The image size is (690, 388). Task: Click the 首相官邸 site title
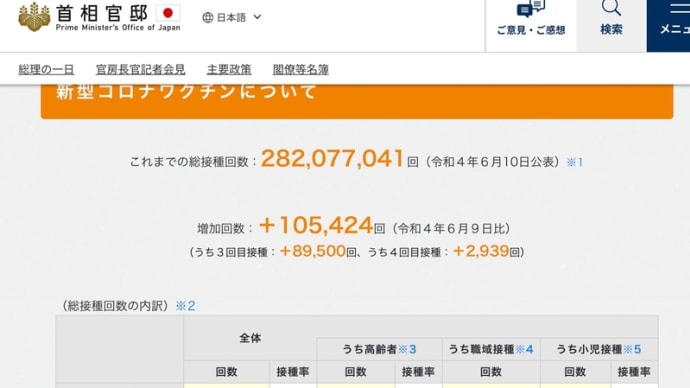pyautogui.click(x=102, y=13)
